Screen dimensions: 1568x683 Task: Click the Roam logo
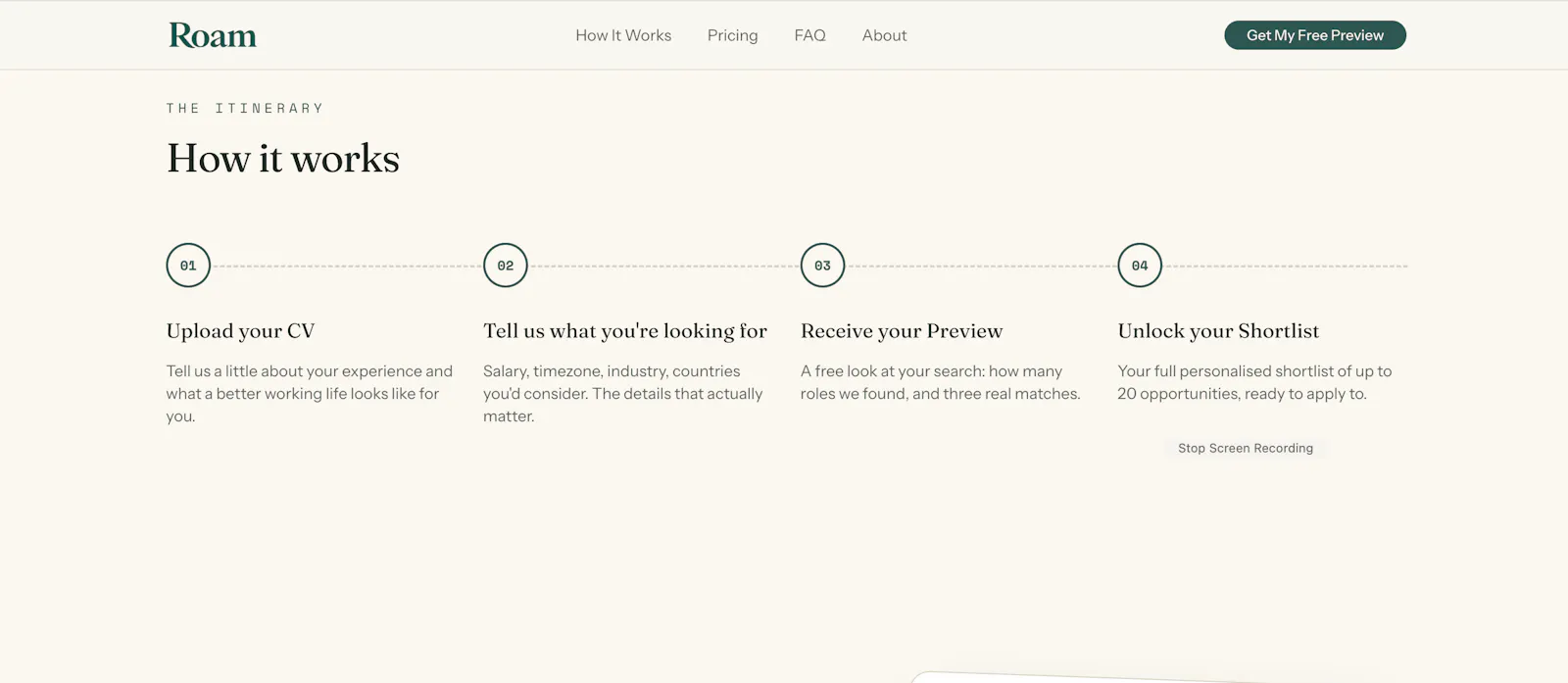click(213, 35)
